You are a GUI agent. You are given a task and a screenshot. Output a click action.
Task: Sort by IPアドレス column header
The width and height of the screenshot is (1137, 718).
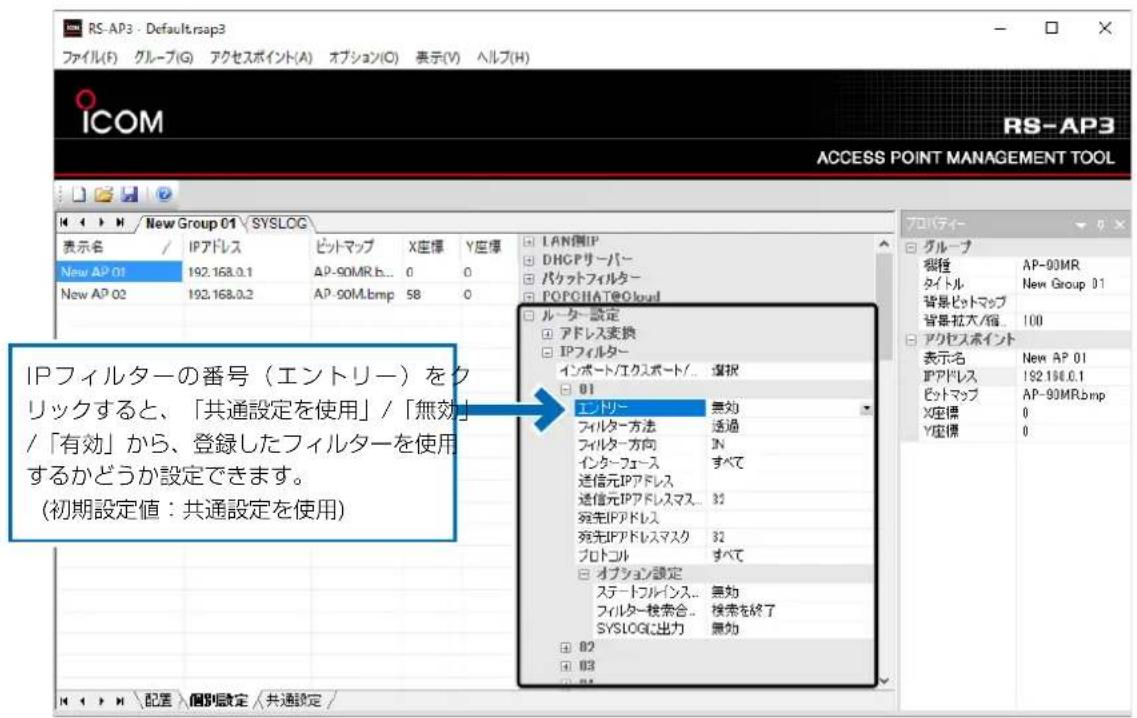click(x=245, y=247)
